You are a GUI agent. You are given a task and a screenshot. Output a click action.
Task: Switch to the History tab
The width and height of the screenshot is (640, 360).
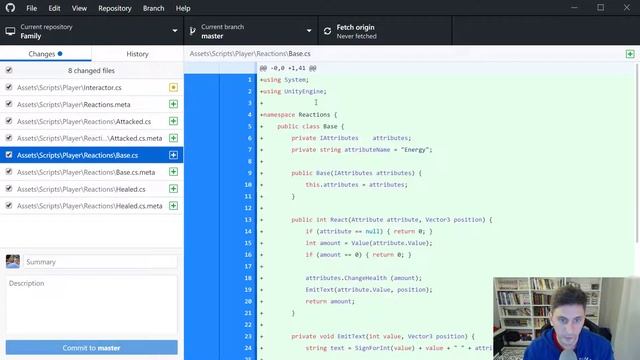point(138,54)
